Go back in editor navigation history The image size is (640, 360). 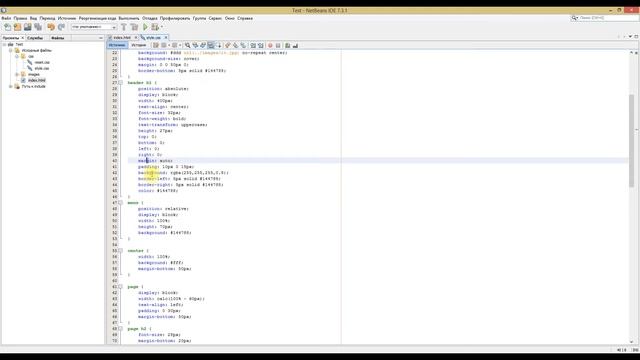point(164,45)
